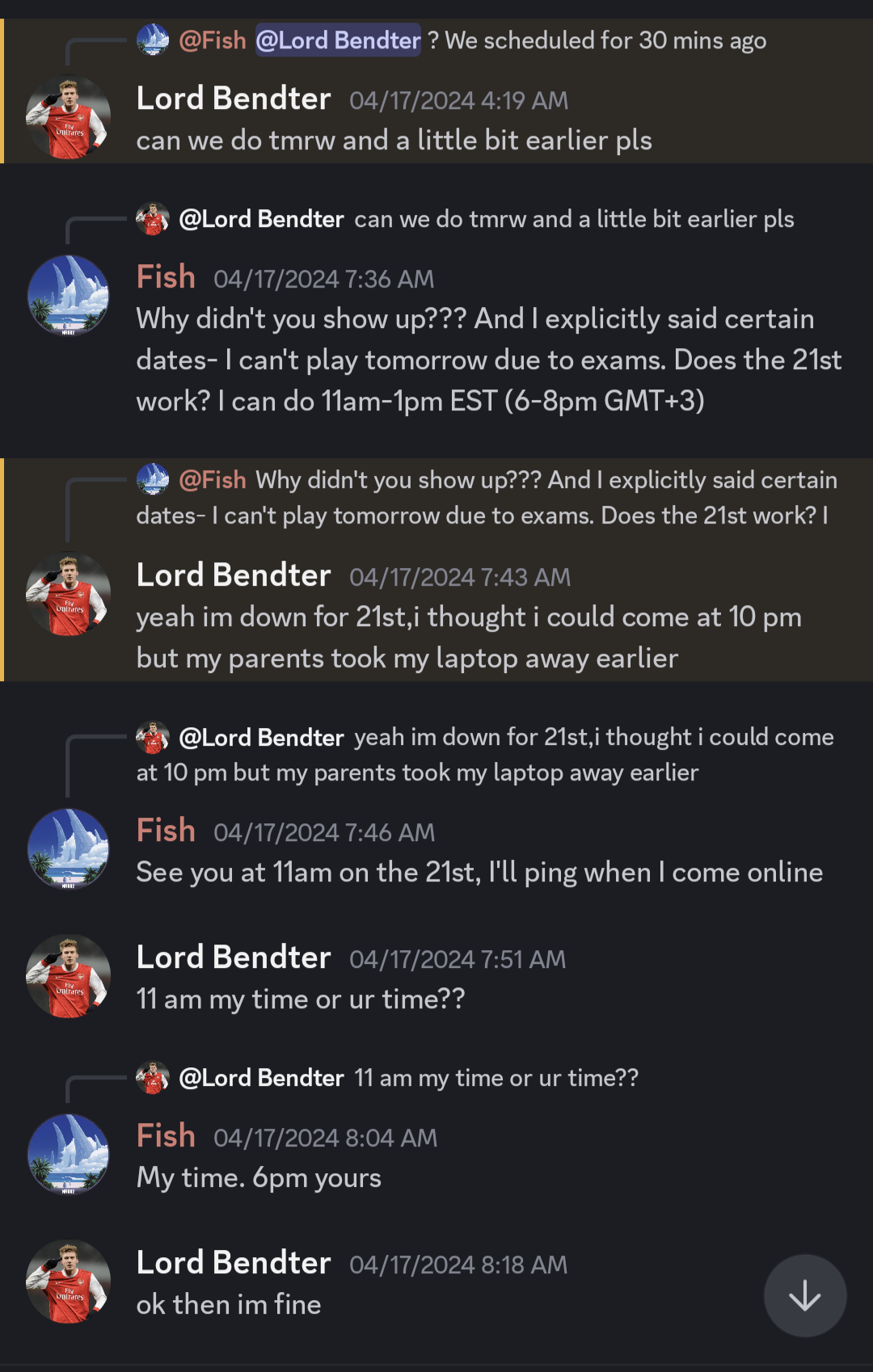873x1372 pixels.
Task: Open Lord Bendter's avatar on 4:19 AM message
Action: 68,118
